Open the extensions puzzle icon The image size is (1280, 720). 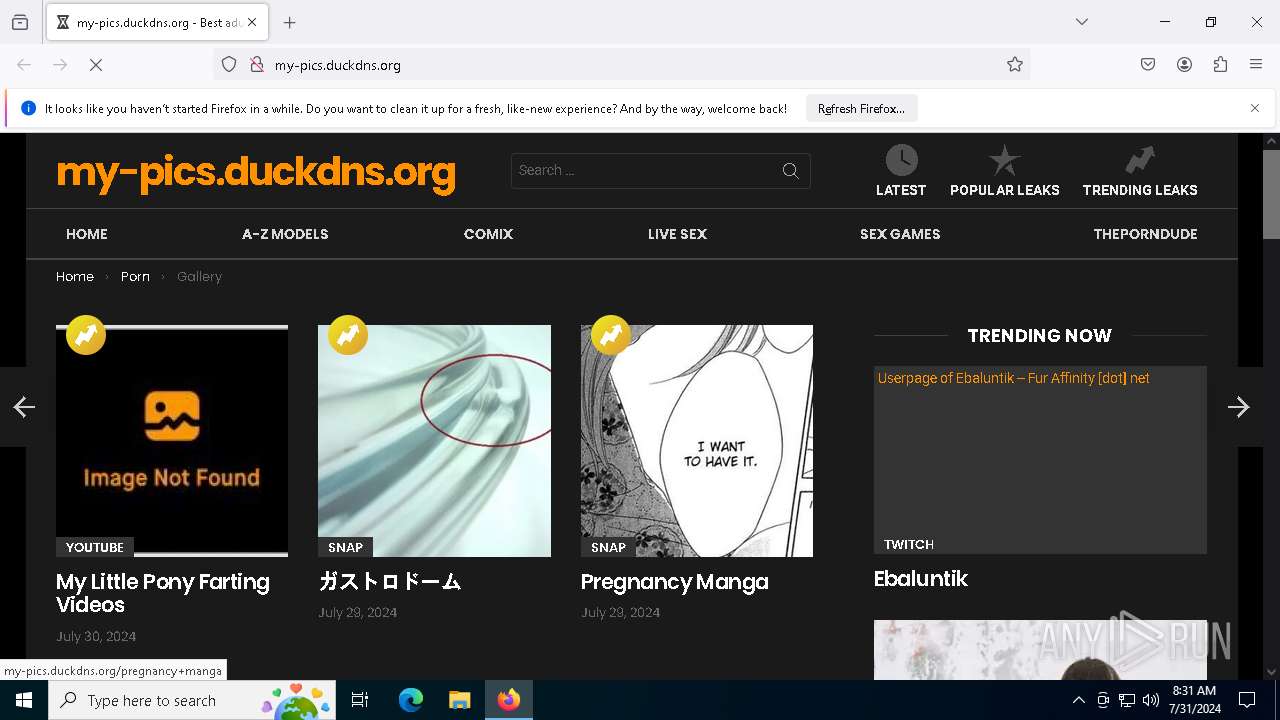pyautogui.click(x=1220, y=65)
